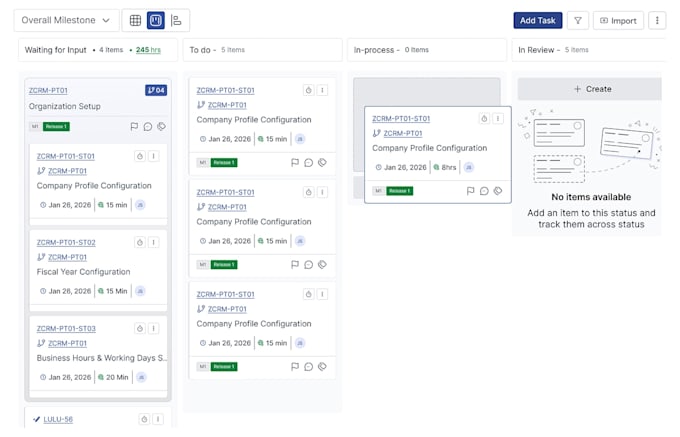Toggle the 04 subtask badge on ZCRM-PT01
The image size is (680, 437).
point(156,90)
